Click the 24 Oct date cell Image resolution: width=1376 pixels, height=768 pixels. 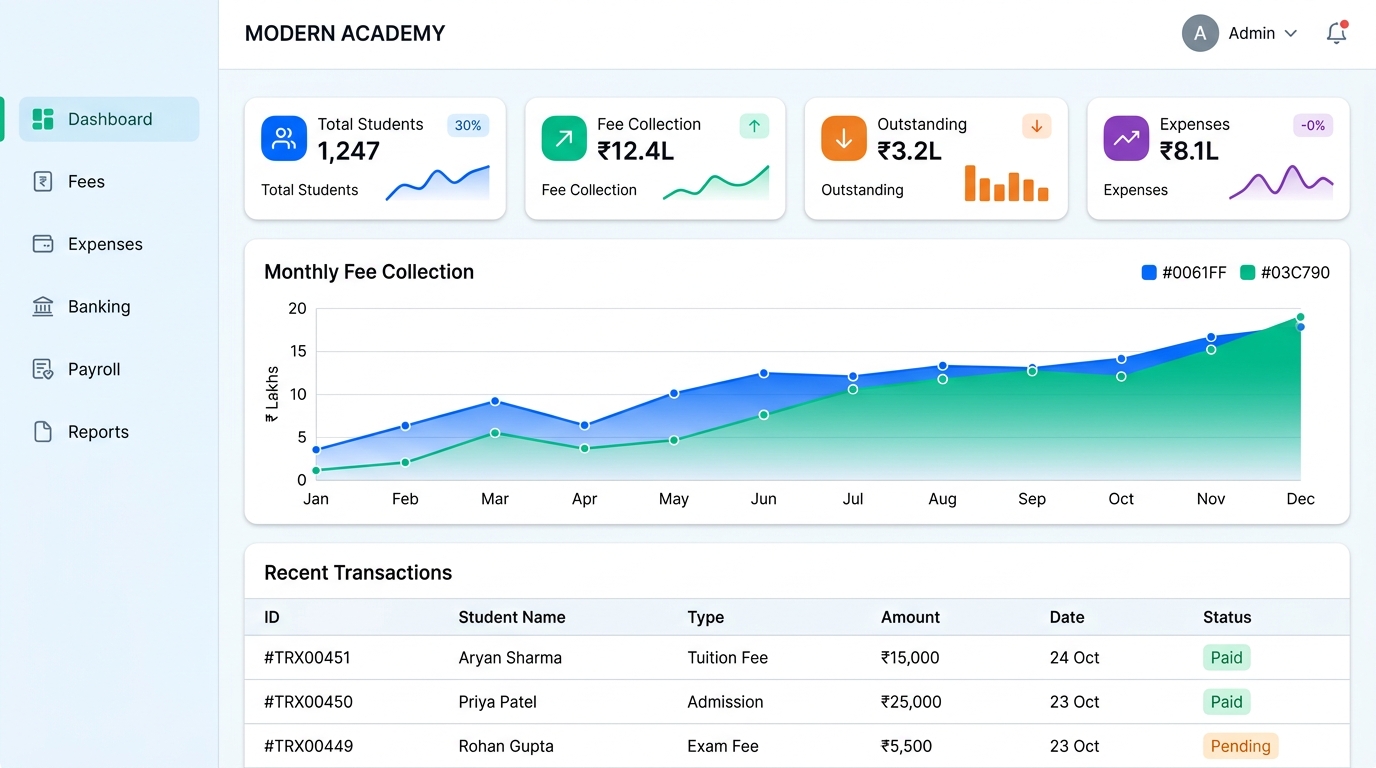1074,658
